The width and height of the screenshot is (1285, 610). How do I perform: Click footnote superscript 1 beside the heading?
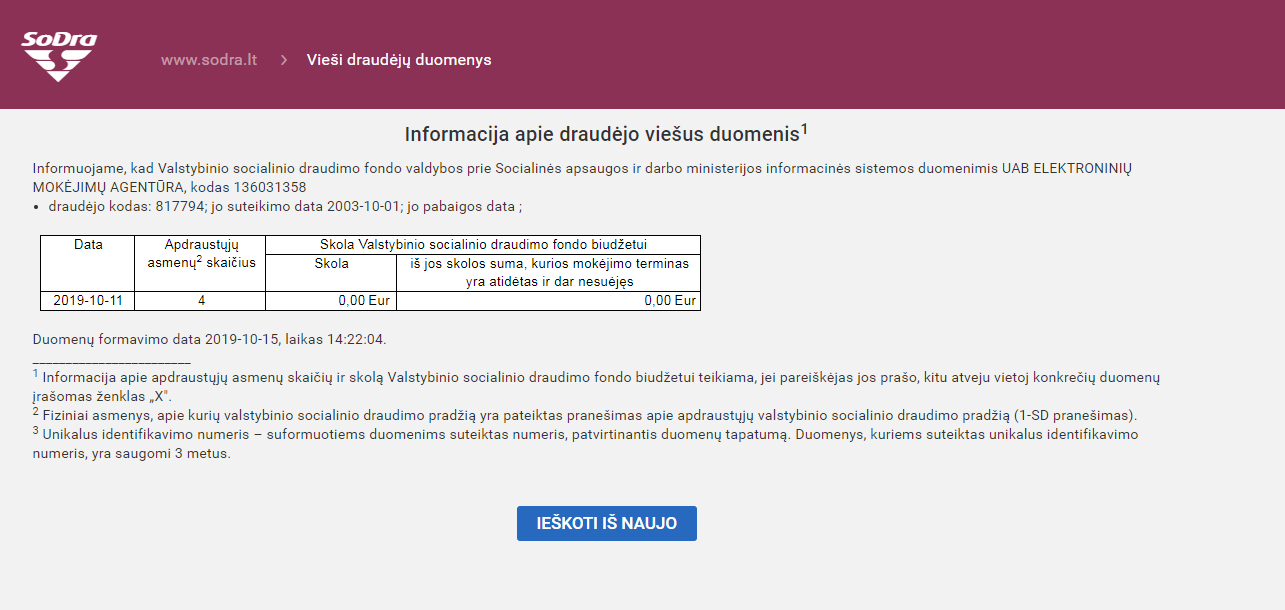[x=805, y=129]
